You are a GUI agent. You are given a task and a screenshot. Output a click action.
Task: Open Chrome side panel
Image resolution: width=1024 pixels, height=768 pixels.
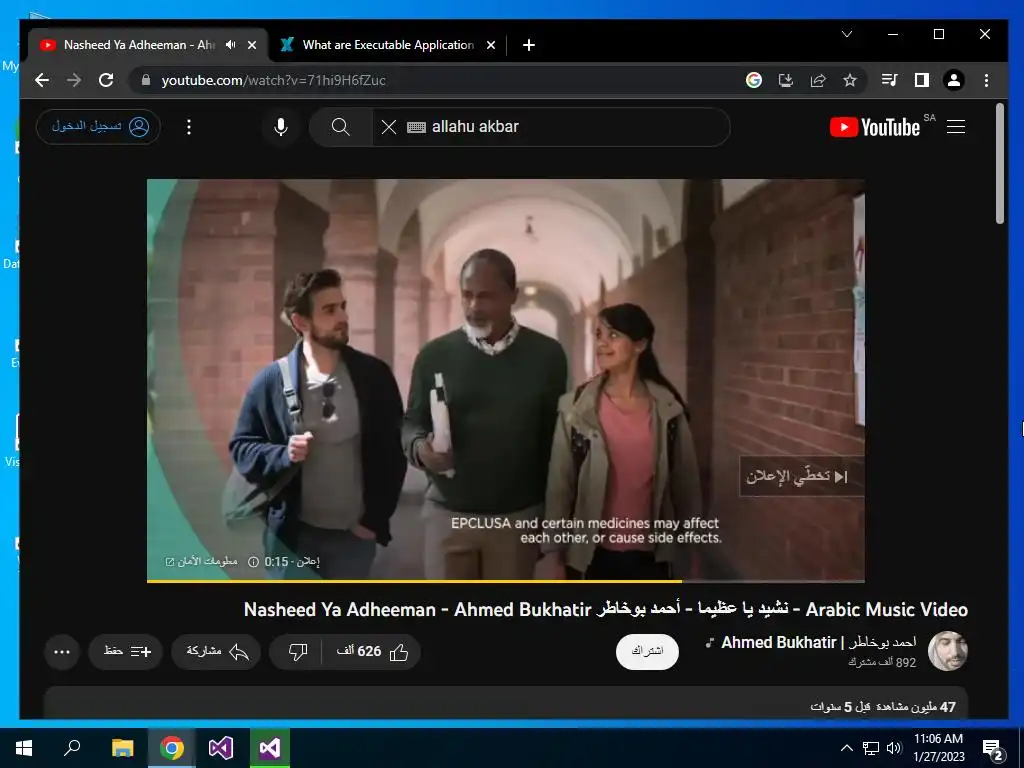pos(921,80)
